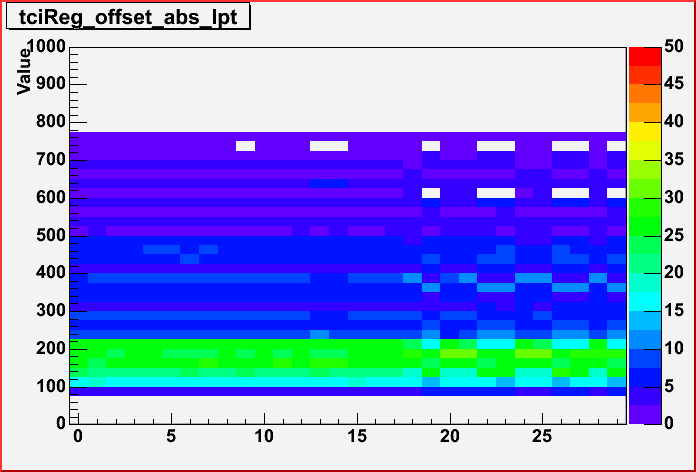Viewport: 696px width, 472px height.
Task: Pick the purple bottom segment of palette
Action: pos(643,412)
